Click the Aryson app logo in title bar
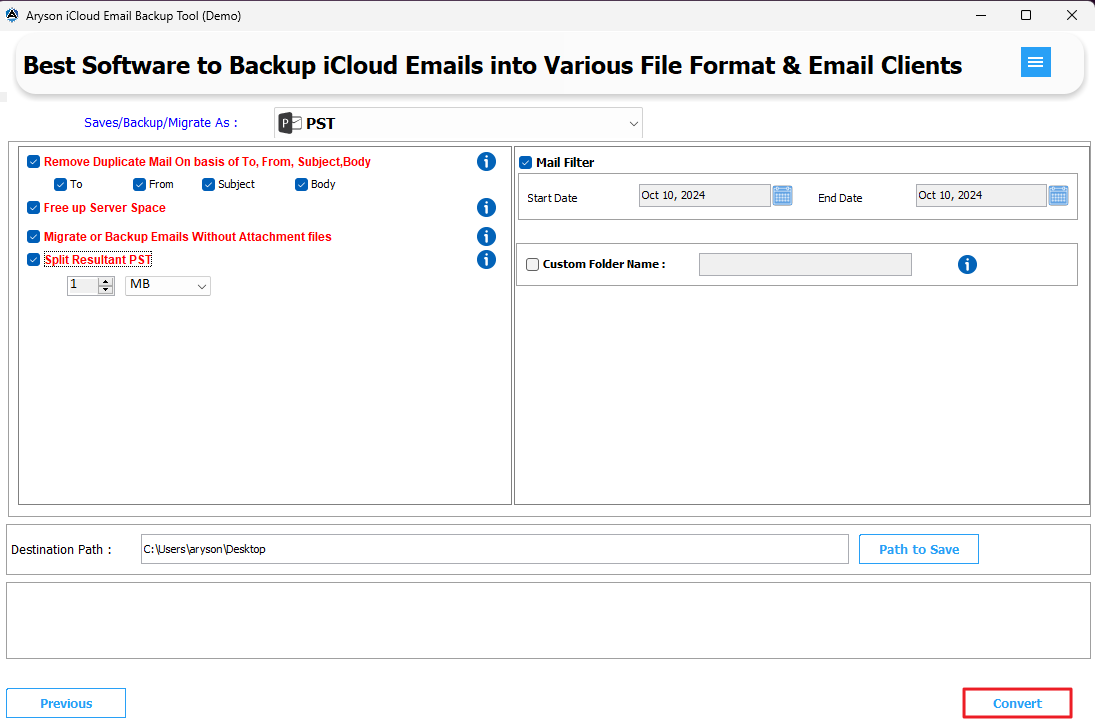 click(x=12, y=15)
